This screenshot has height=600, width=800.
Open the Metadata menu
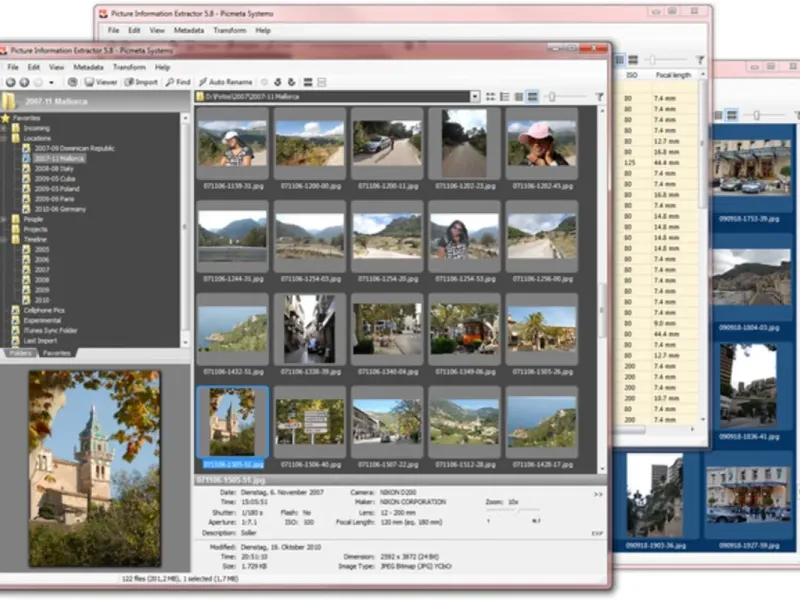tap(88, 67)
